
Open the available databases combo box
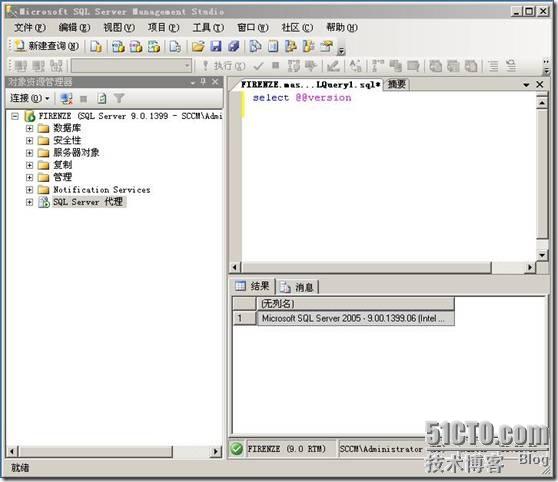tap(131, 66)
